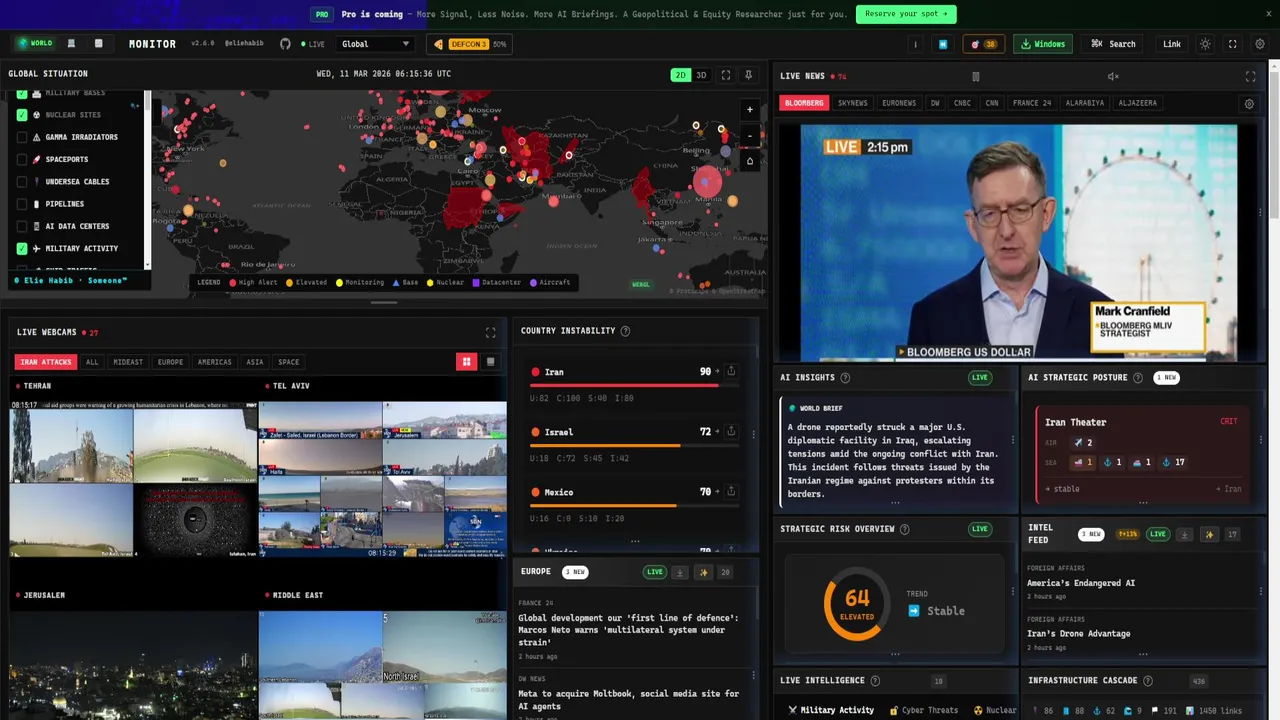This screenshot has height=720, width=1280.
Task: Enable Spaceports layer checkbox
Action: pos(22,159)
